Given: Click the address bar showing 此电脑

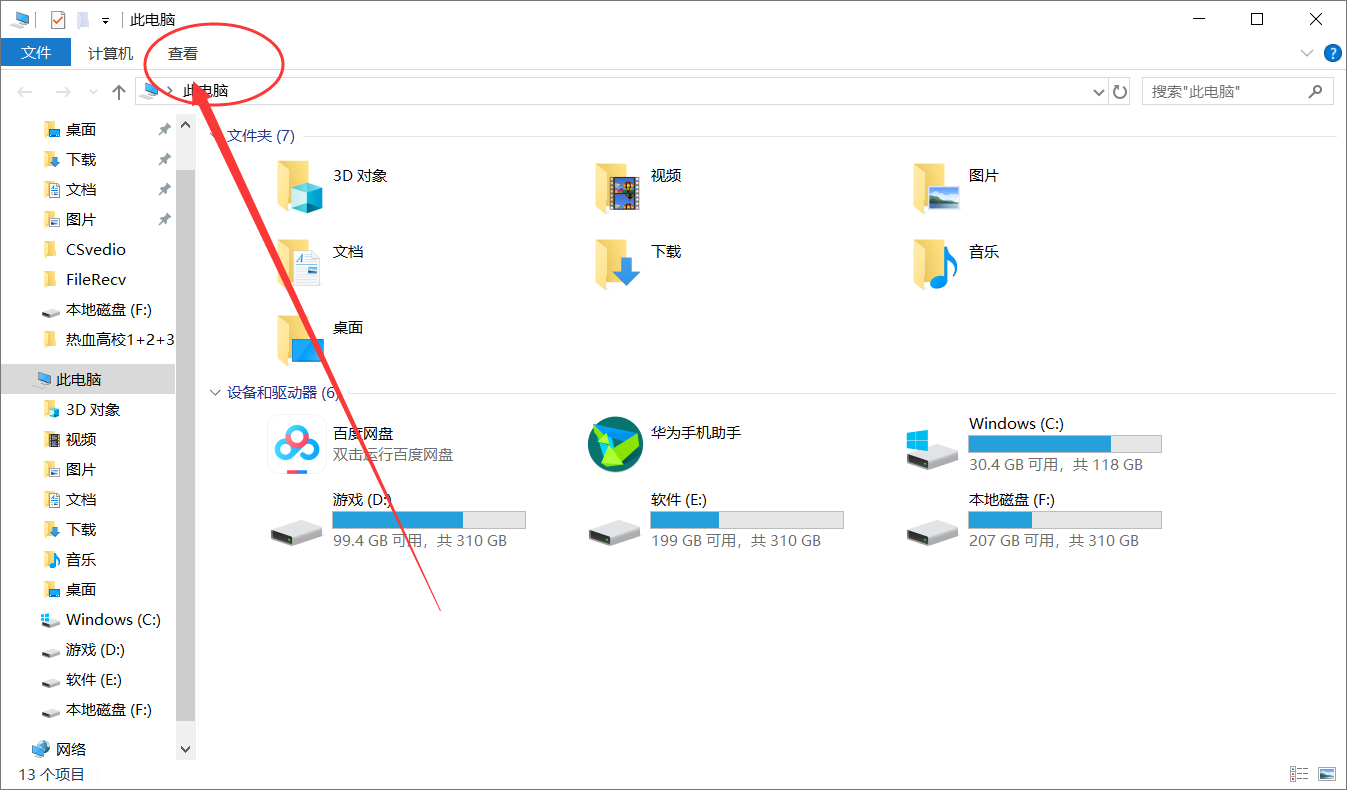Looking at the screenshot, I should click(x=621, y=91).
